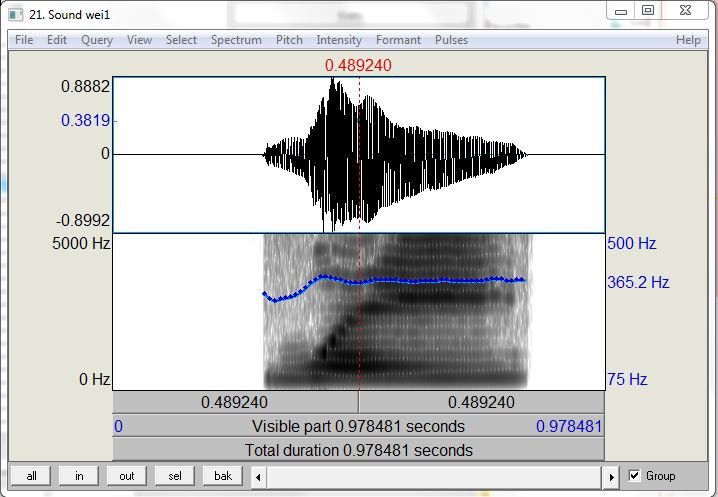Click the 500 Hz pitch ceiling label
Screen dimensions: 718x497
pos(632,243)
